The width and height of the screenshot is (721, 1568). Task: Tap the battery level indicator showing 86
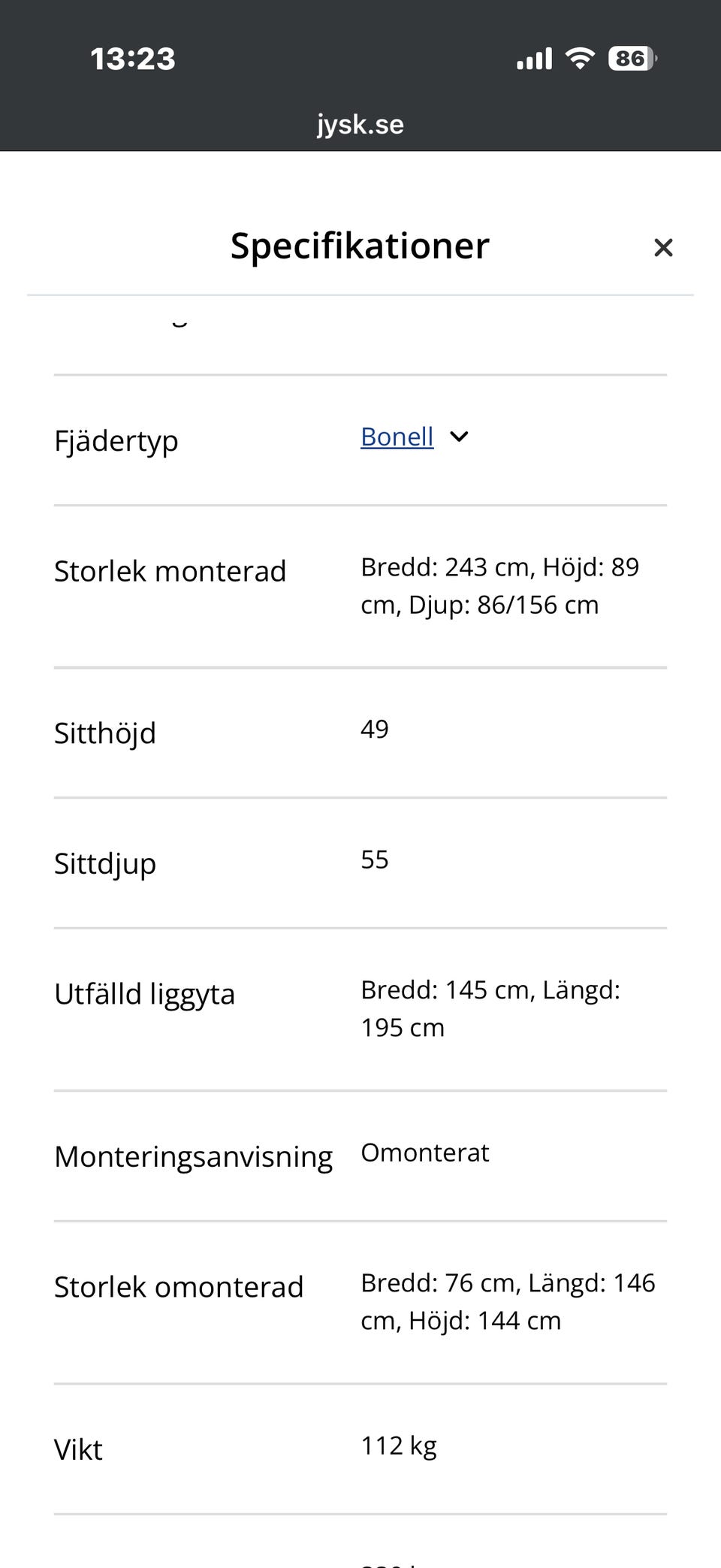[632, 58]
